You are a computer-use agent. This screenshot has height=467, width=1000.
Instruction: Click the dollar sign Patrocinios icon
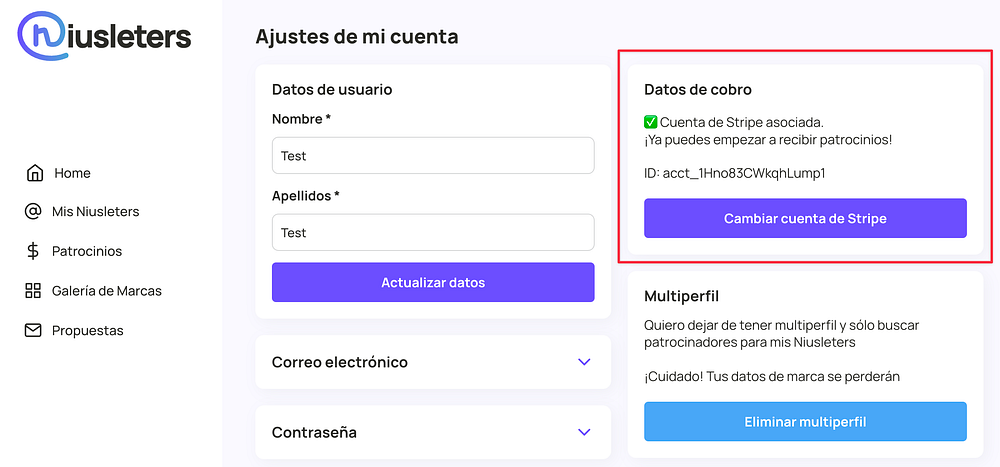click(34, 251)
